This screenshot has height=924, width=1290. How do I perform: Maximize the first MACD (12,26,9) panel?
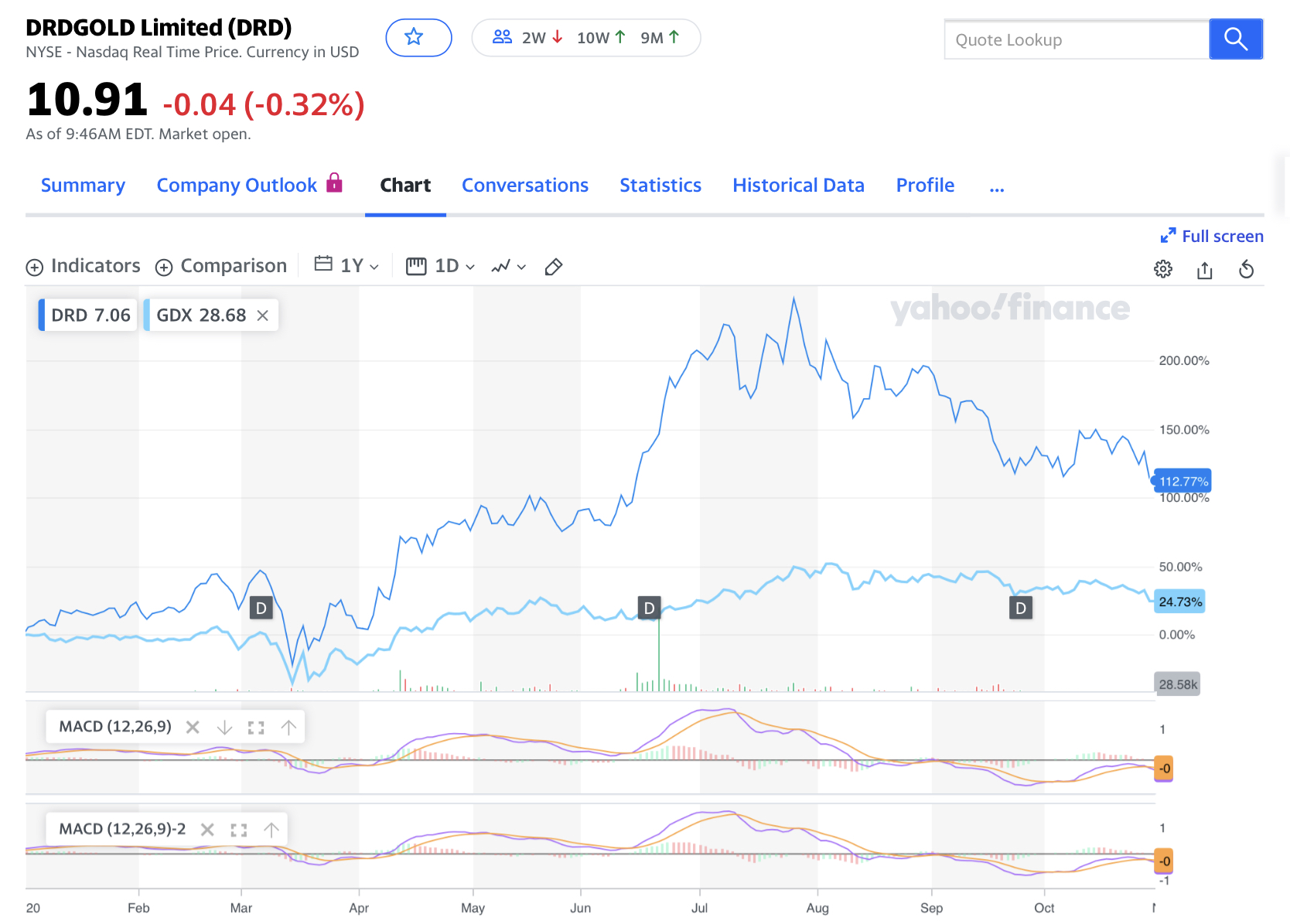256,727
